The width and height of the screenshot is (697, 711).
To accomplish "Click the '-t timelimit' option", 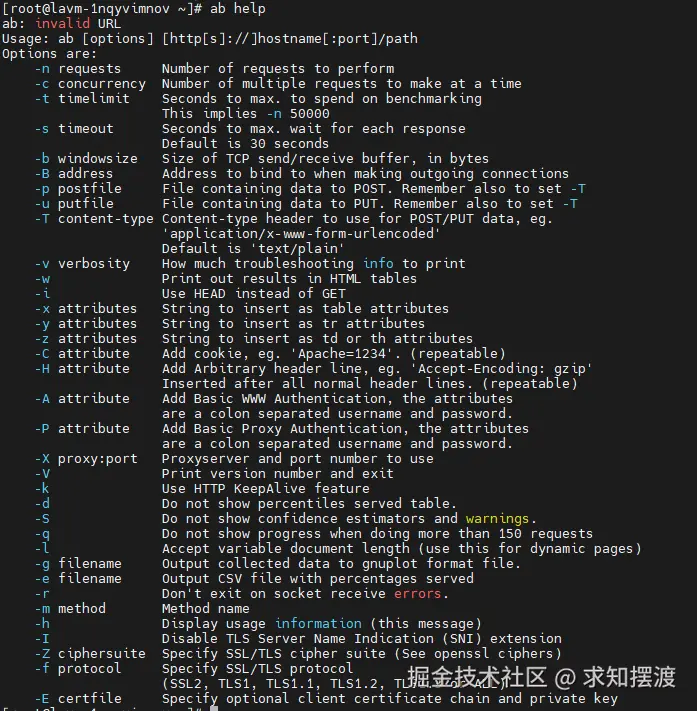I will click(x=82, y=98).
